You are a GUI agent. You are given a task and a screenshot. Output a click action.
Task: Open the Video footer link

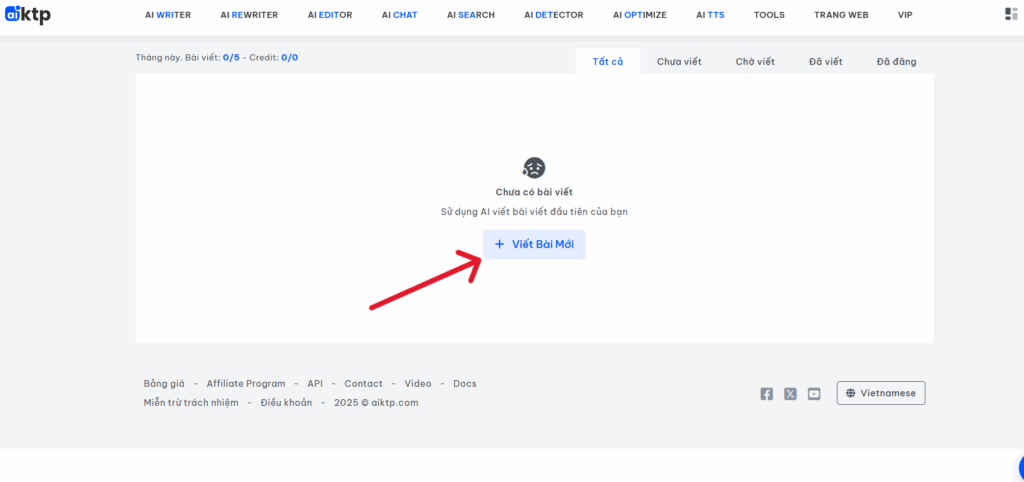pos(418,383)
